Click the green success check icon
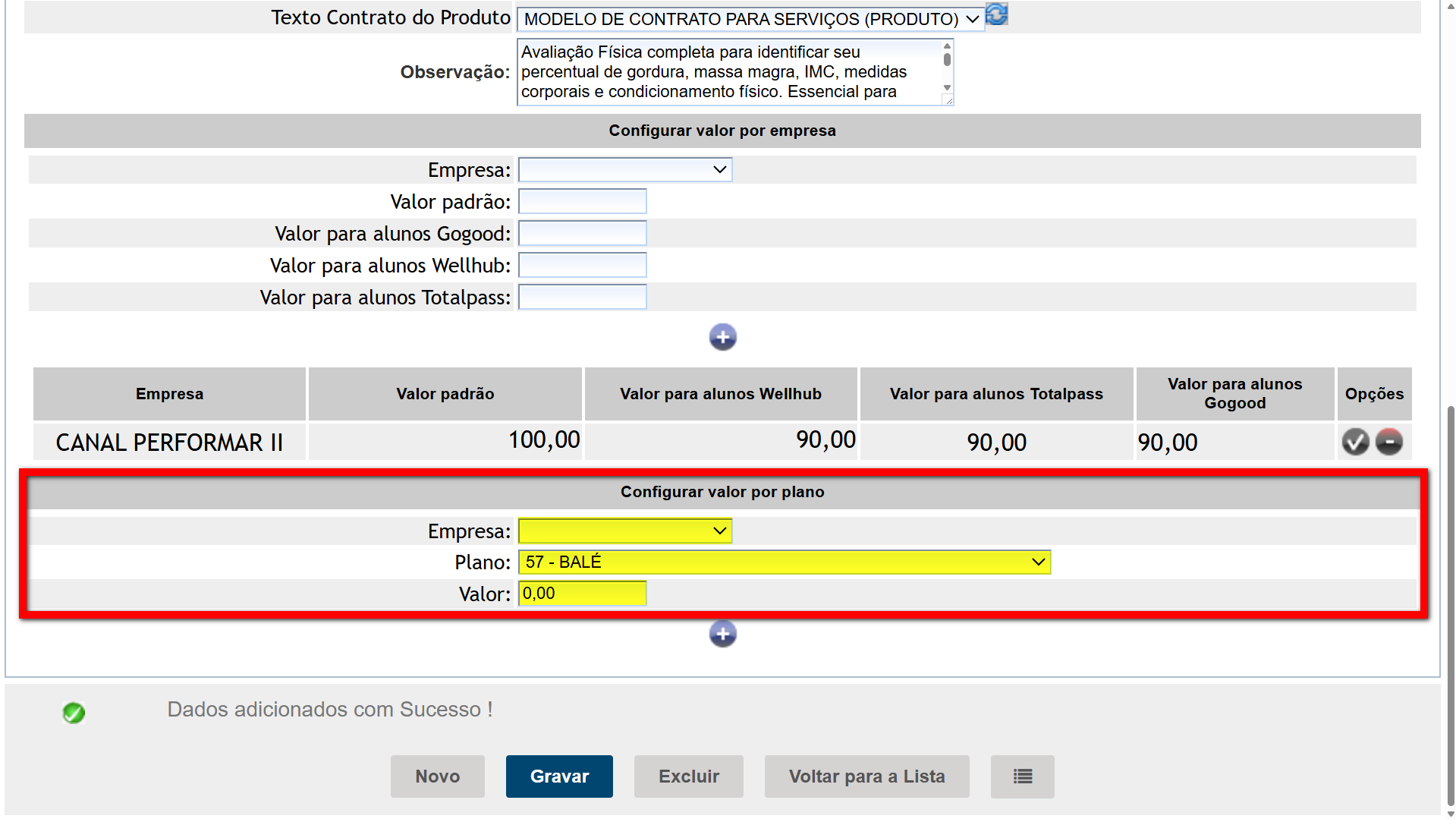 click(74, 713)
